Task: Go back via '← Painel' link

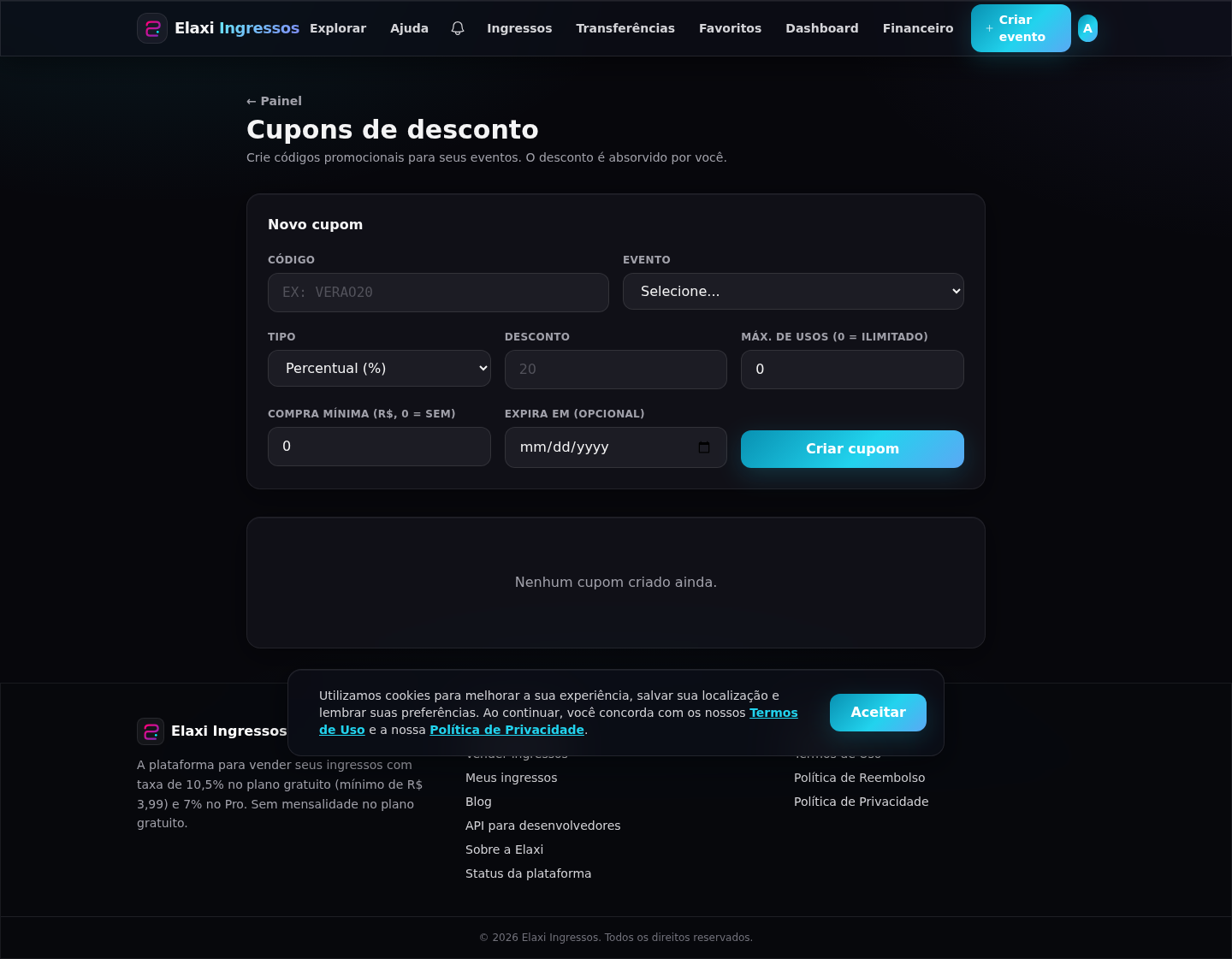Action: [274, 101]
